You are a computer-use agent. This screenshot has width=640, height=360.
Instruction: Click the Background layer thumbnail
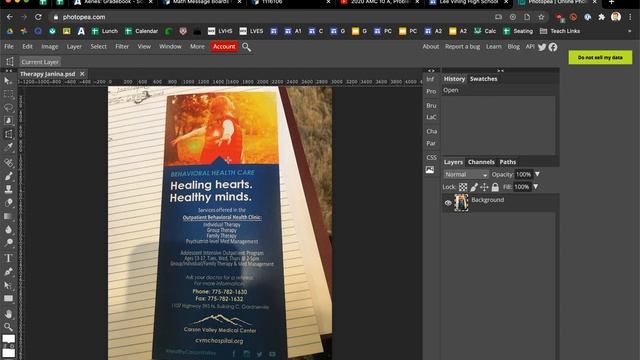coord(461,203)
